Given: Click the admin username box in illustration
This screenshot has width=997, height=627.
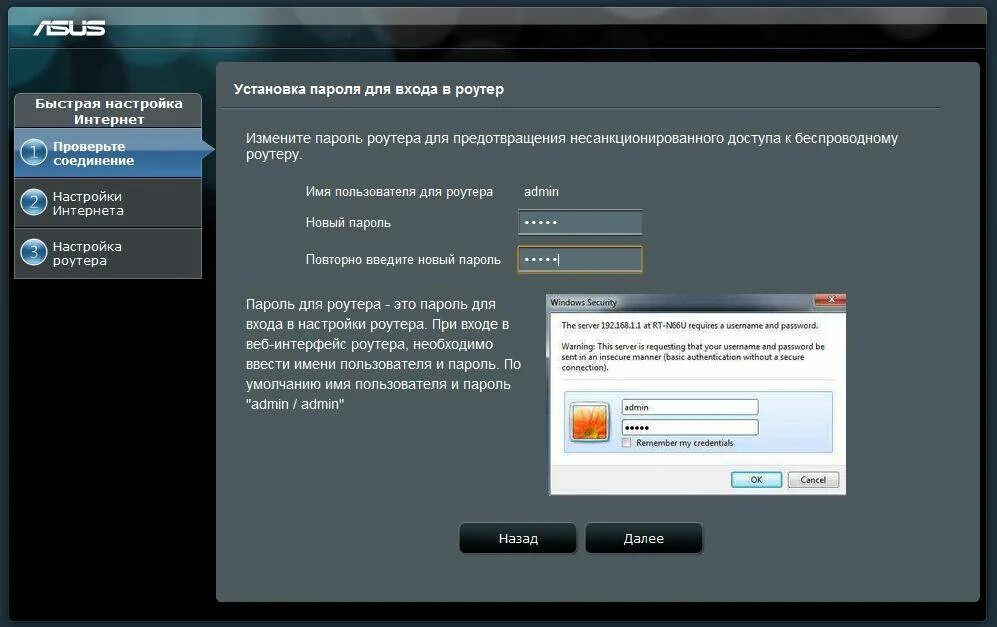Looking at the screenshot, I should pyautogui.click(x=690, y=407).
